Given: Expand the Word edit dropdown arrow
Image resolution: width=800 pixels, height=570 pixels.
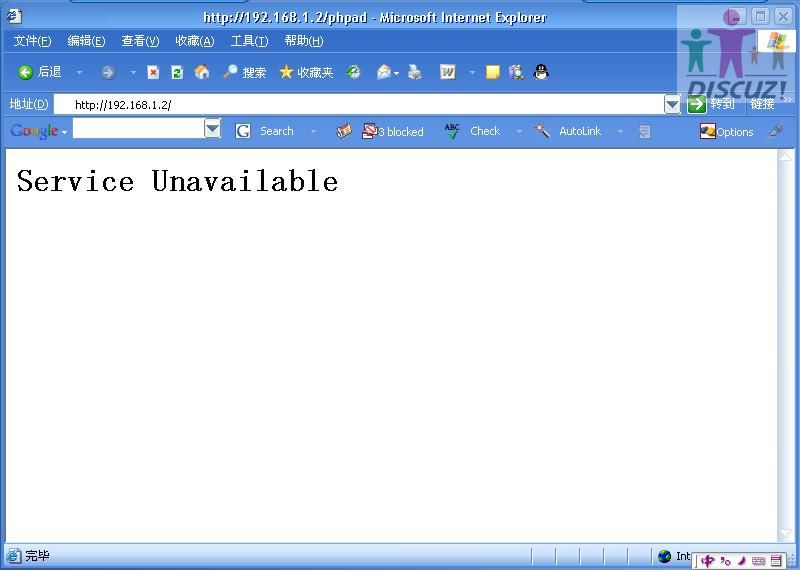Looking at the screenshot, I should point(472,73).
